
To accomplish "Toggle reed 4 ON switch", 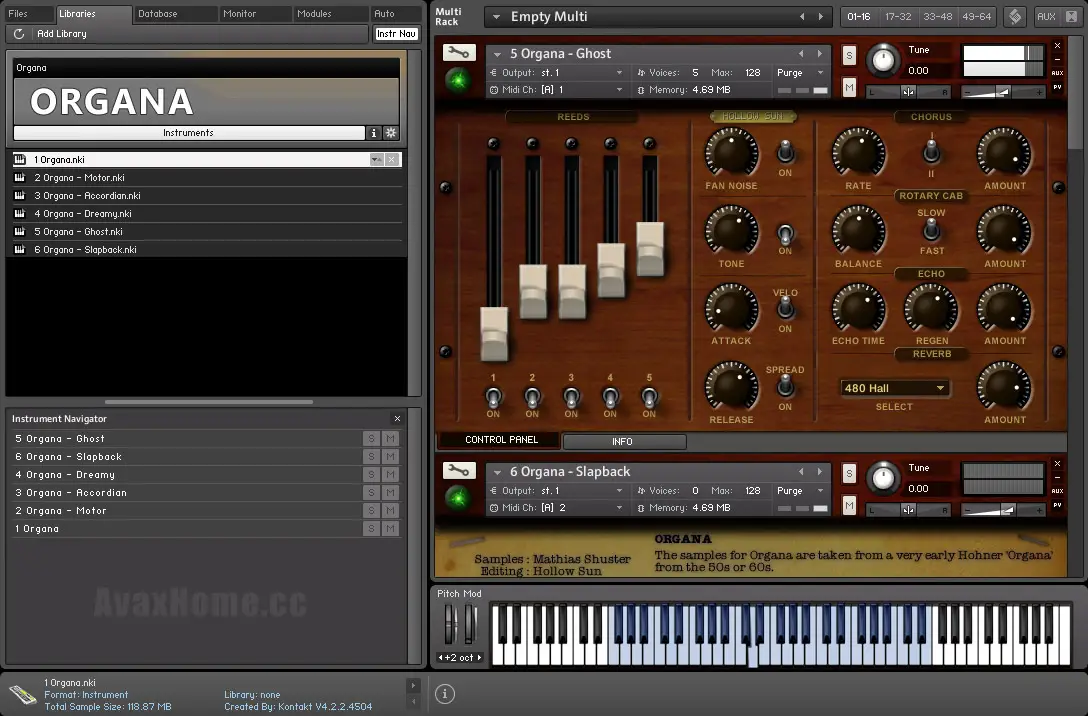I will point(610,398).
